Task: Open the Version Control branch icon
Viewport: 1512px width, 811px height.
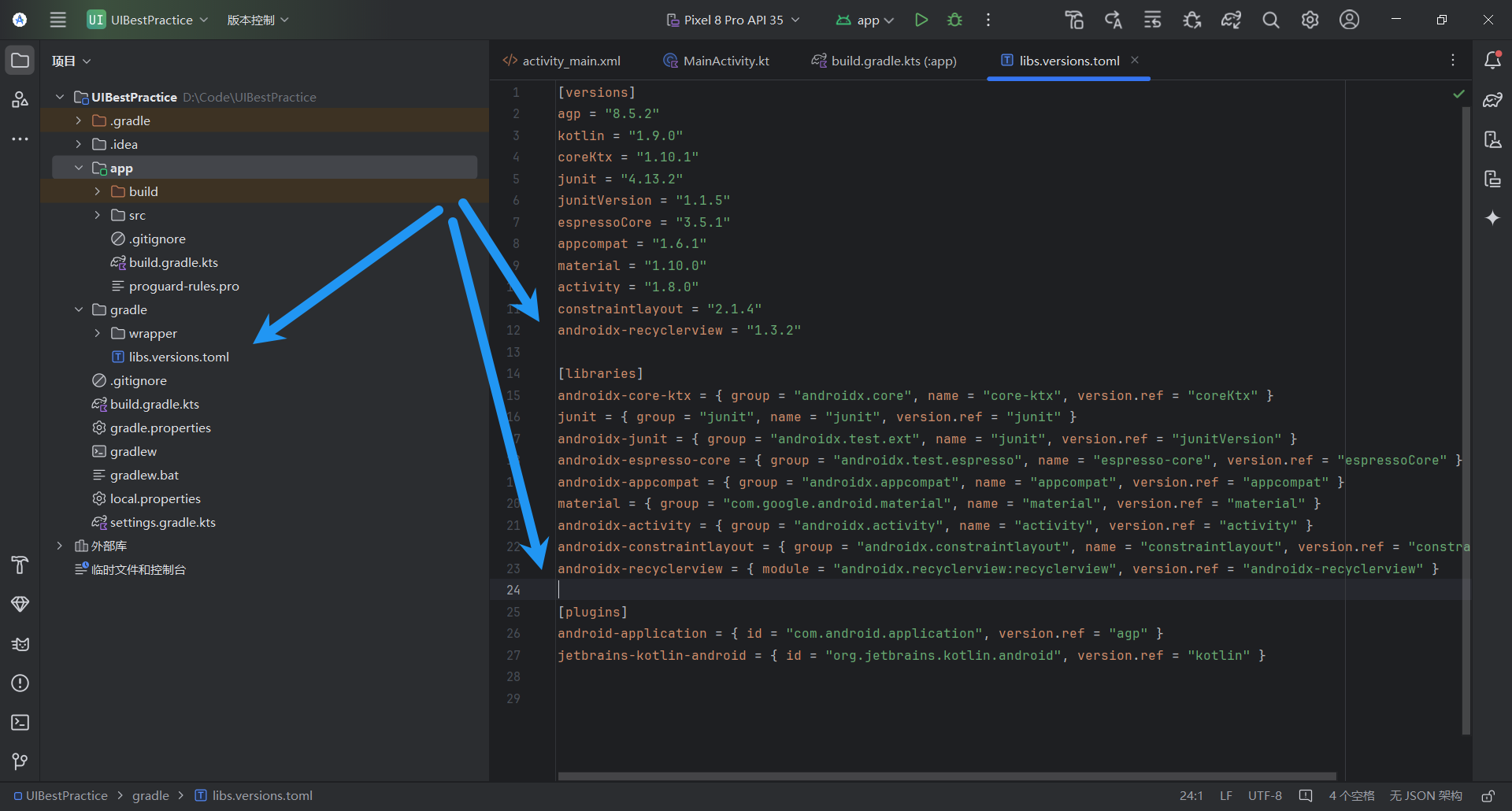Action: point(20,761)
